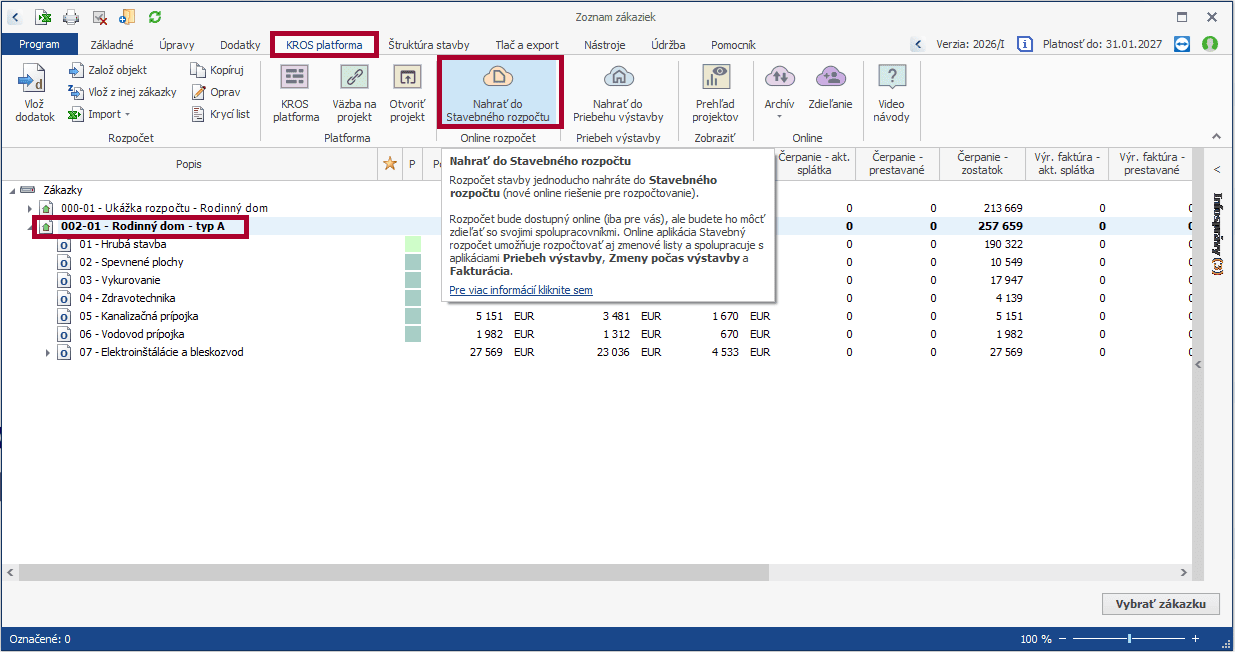The height and width of the screenshot is (652, 1235).
Task: Open the Tlač a export tab
Action: (527, 45)
